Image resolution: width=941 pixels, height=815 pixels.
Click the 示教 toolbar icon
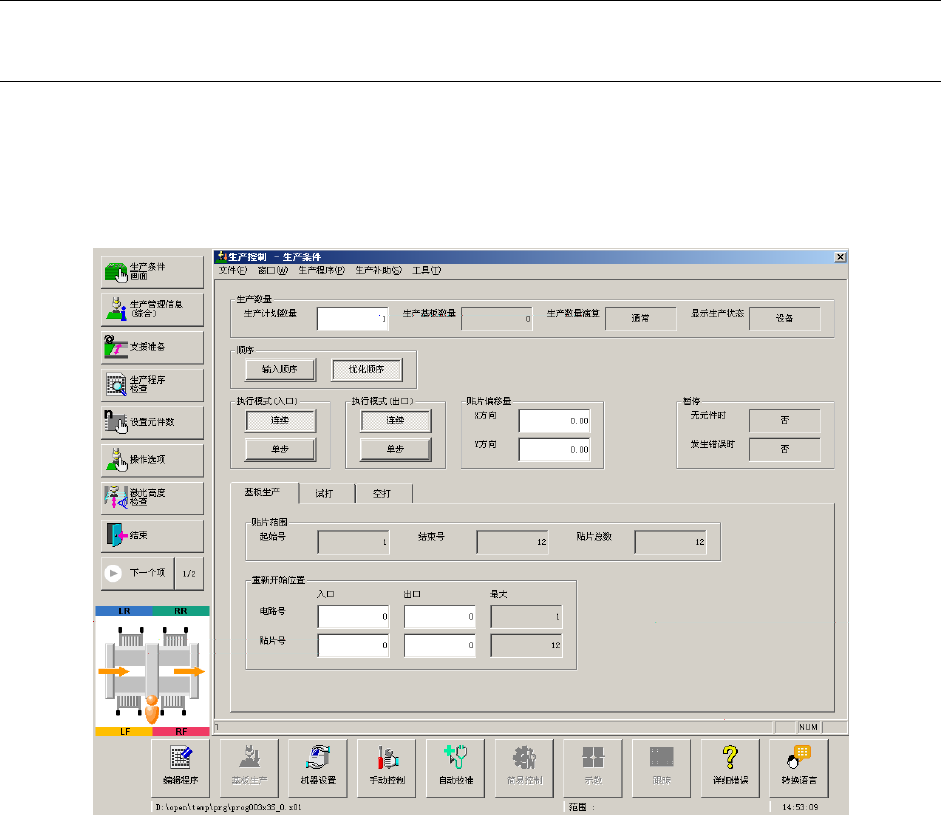pyautogui.click(x=593, y=768)
